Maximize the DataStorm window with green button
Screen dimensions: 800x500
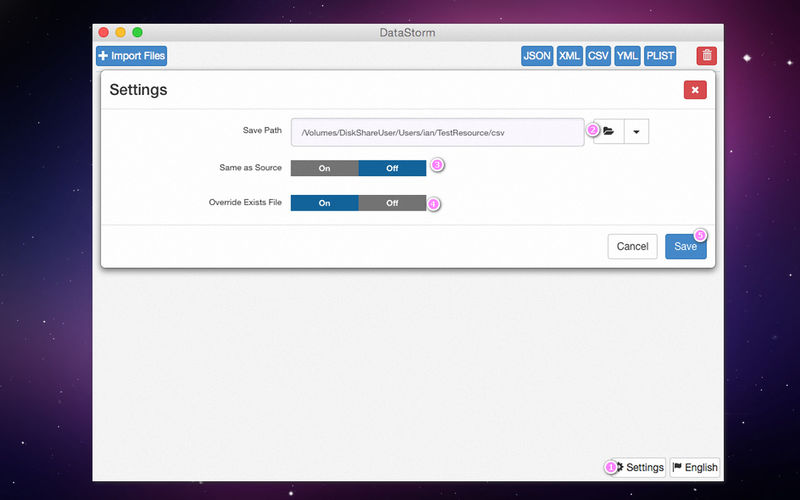coord(137,33)
